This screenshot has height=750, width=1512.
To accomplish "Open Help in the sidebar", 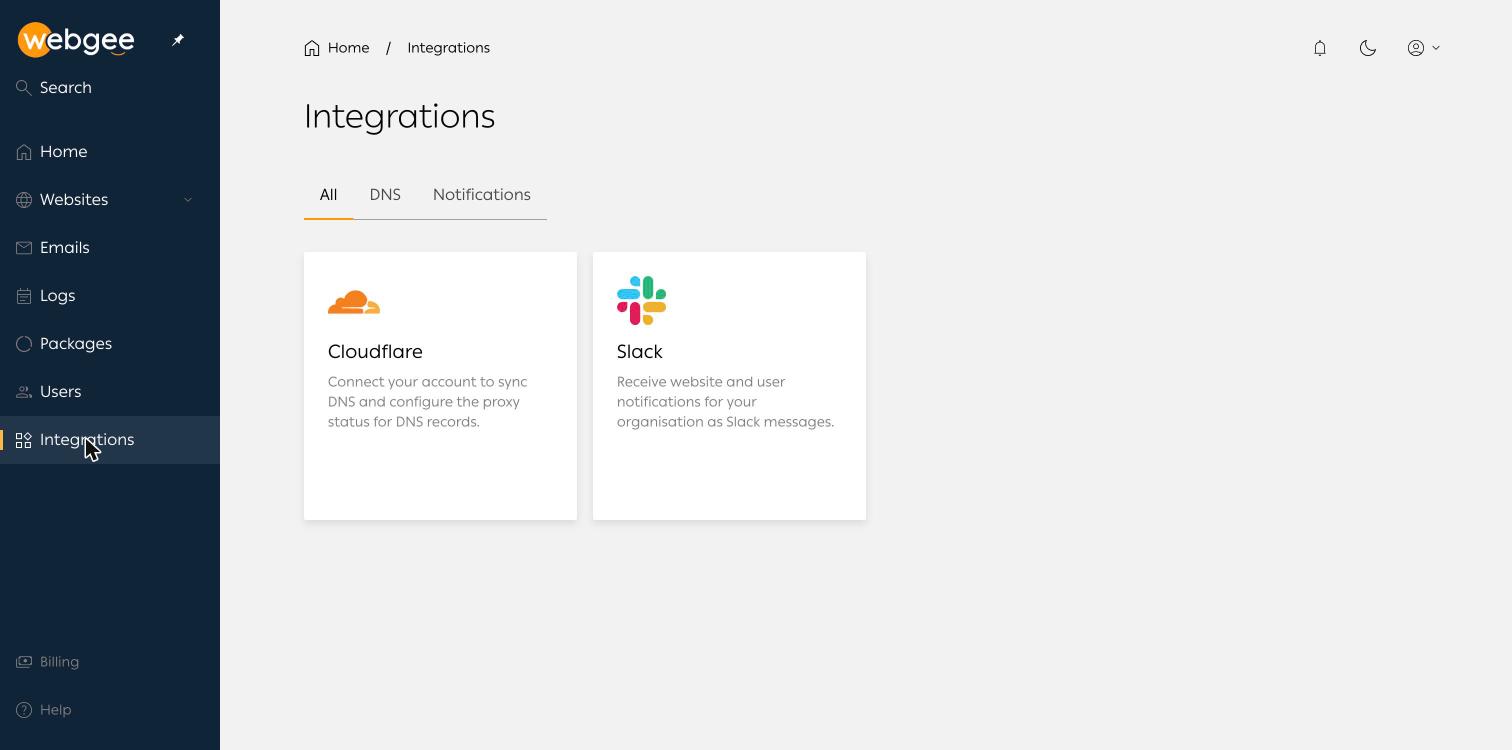I will coord(110,710).
